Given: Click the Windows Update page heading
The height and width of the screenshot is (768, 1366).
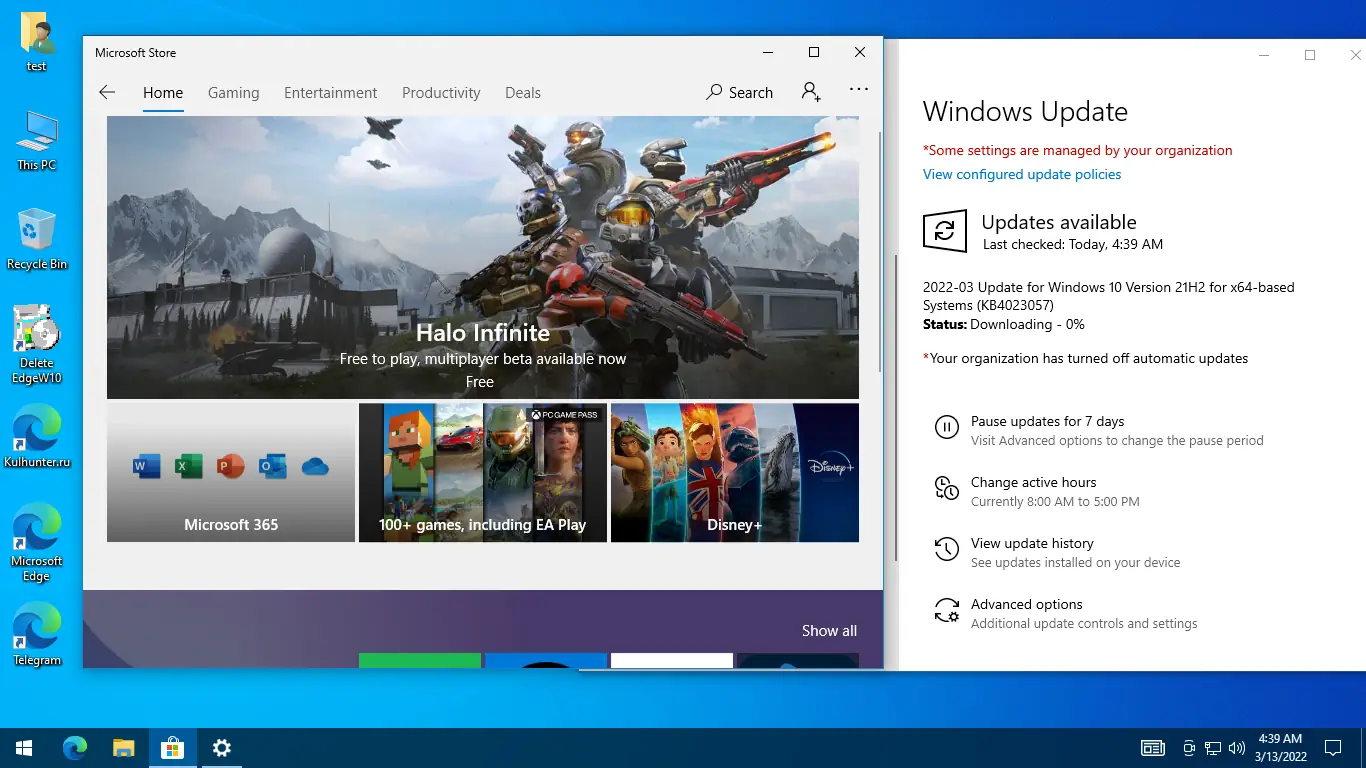Looking at the screenshot, I should (x=1025, y=112).
